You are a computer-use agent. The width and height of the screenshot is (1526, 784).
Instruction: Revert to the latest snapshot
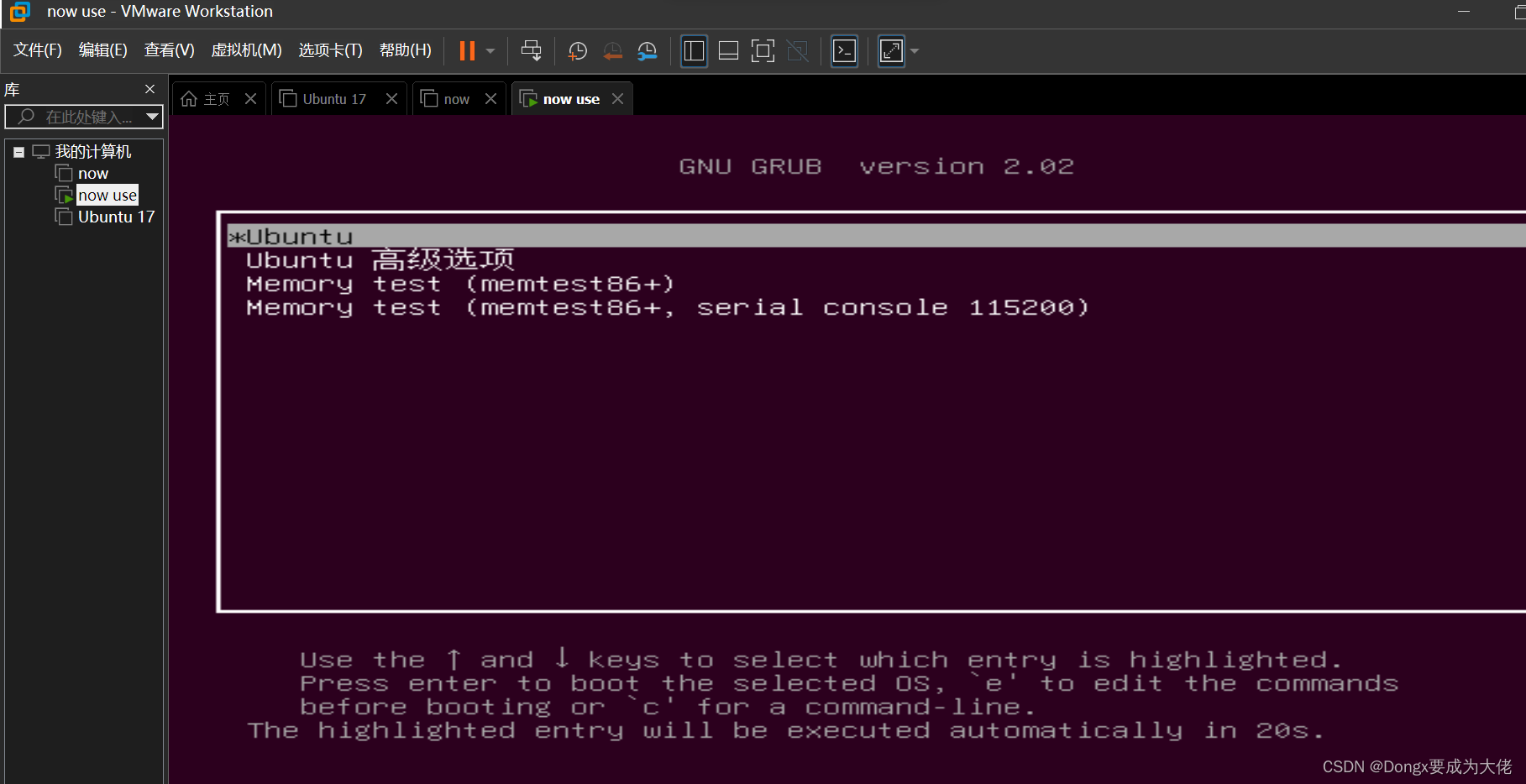coord(612,50)
